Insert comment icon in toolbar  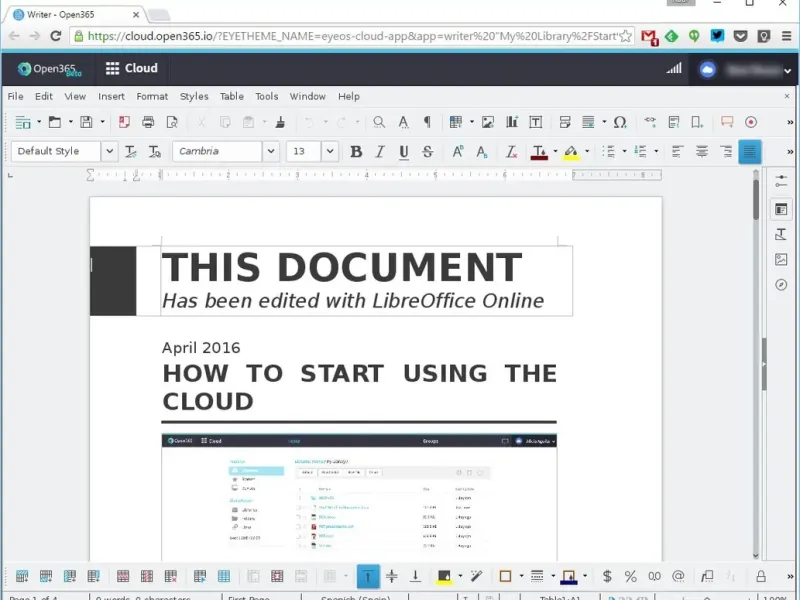pyautogui.click(x=727, y=122)
